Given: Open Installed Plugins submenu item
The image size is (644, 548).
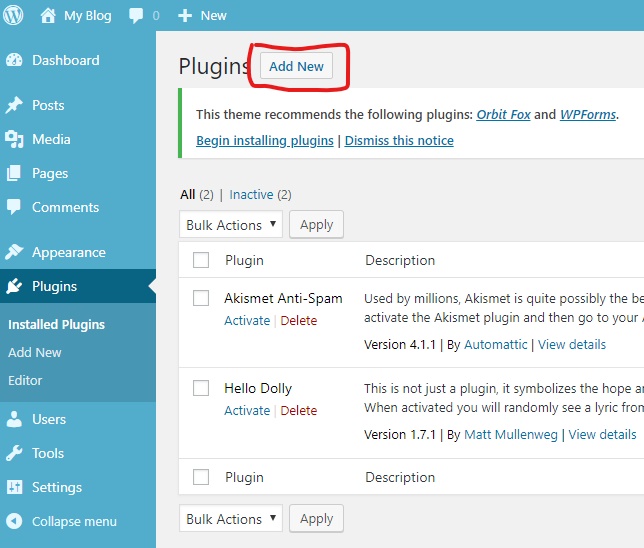Looking at the screenshot, I should click(x=57, y=325).
